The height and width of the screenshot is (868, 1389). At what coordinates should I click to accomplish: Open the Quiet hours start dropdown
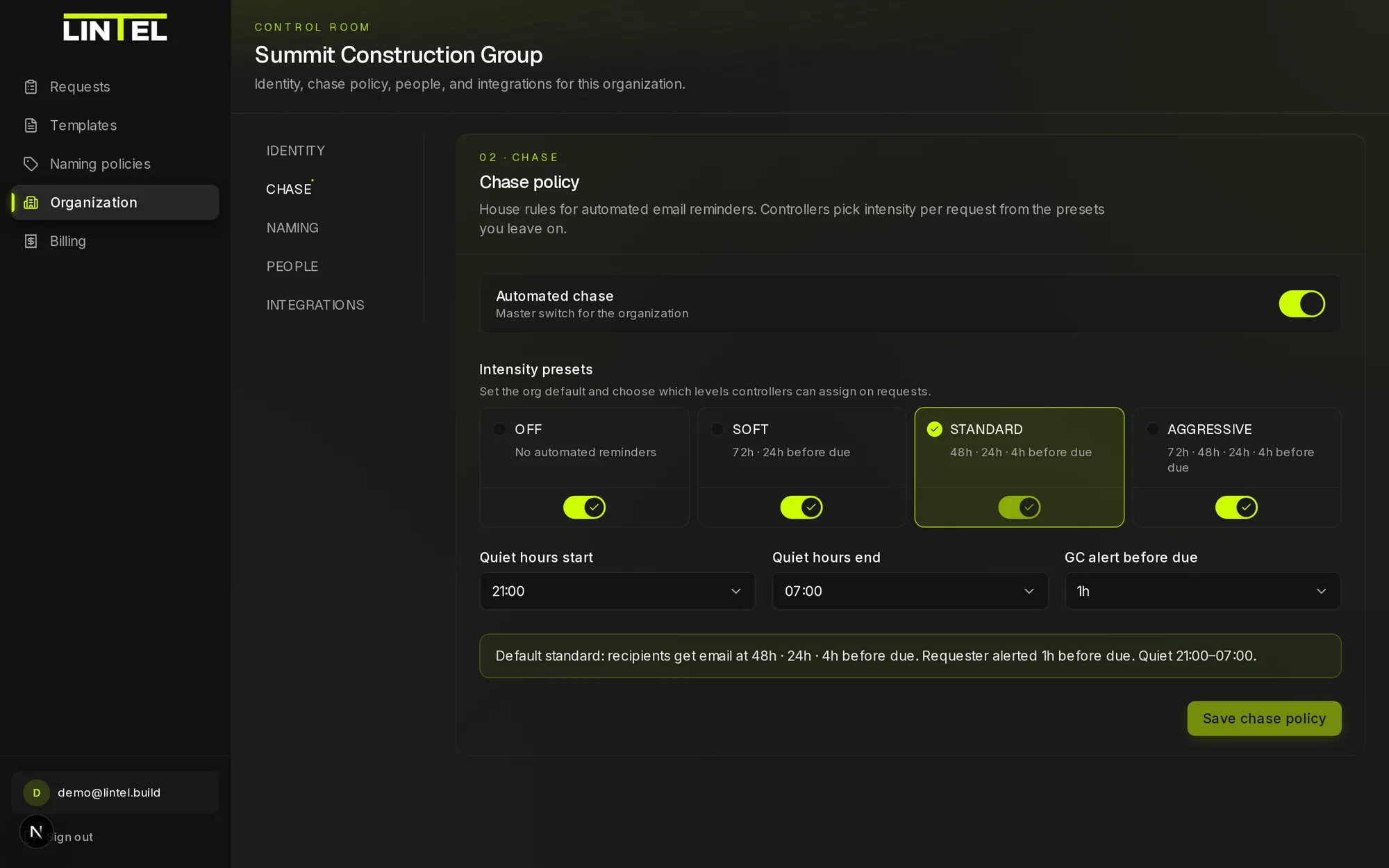(617, 591)
